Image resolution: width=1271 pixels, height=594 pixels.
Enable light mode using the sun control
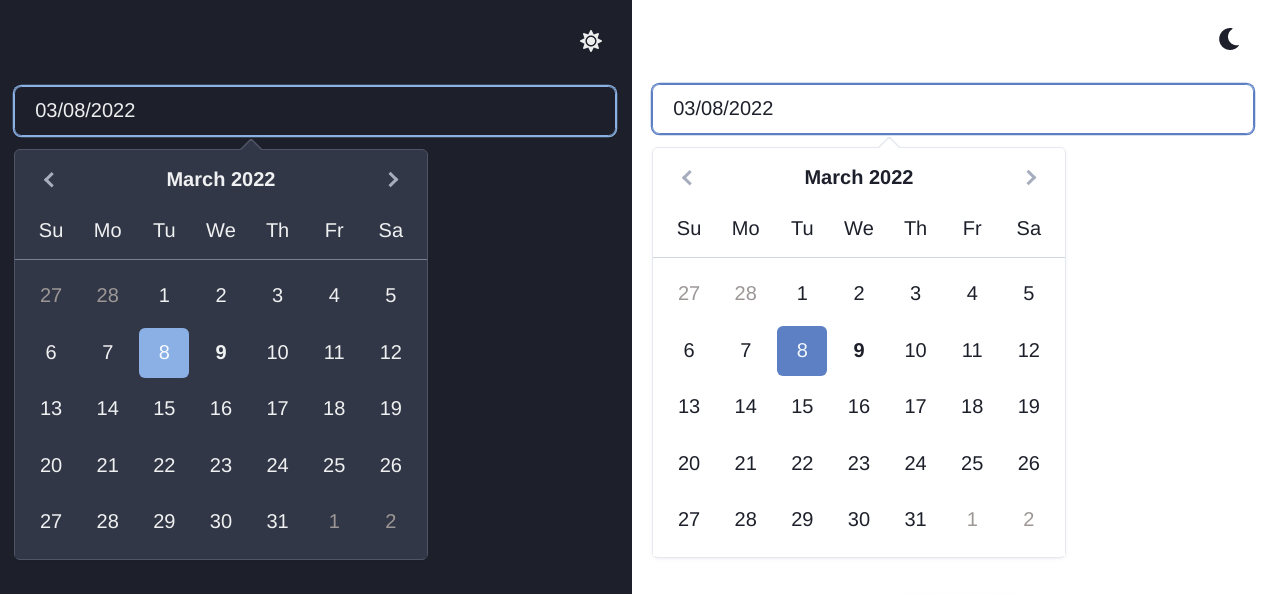coord(590,41)
